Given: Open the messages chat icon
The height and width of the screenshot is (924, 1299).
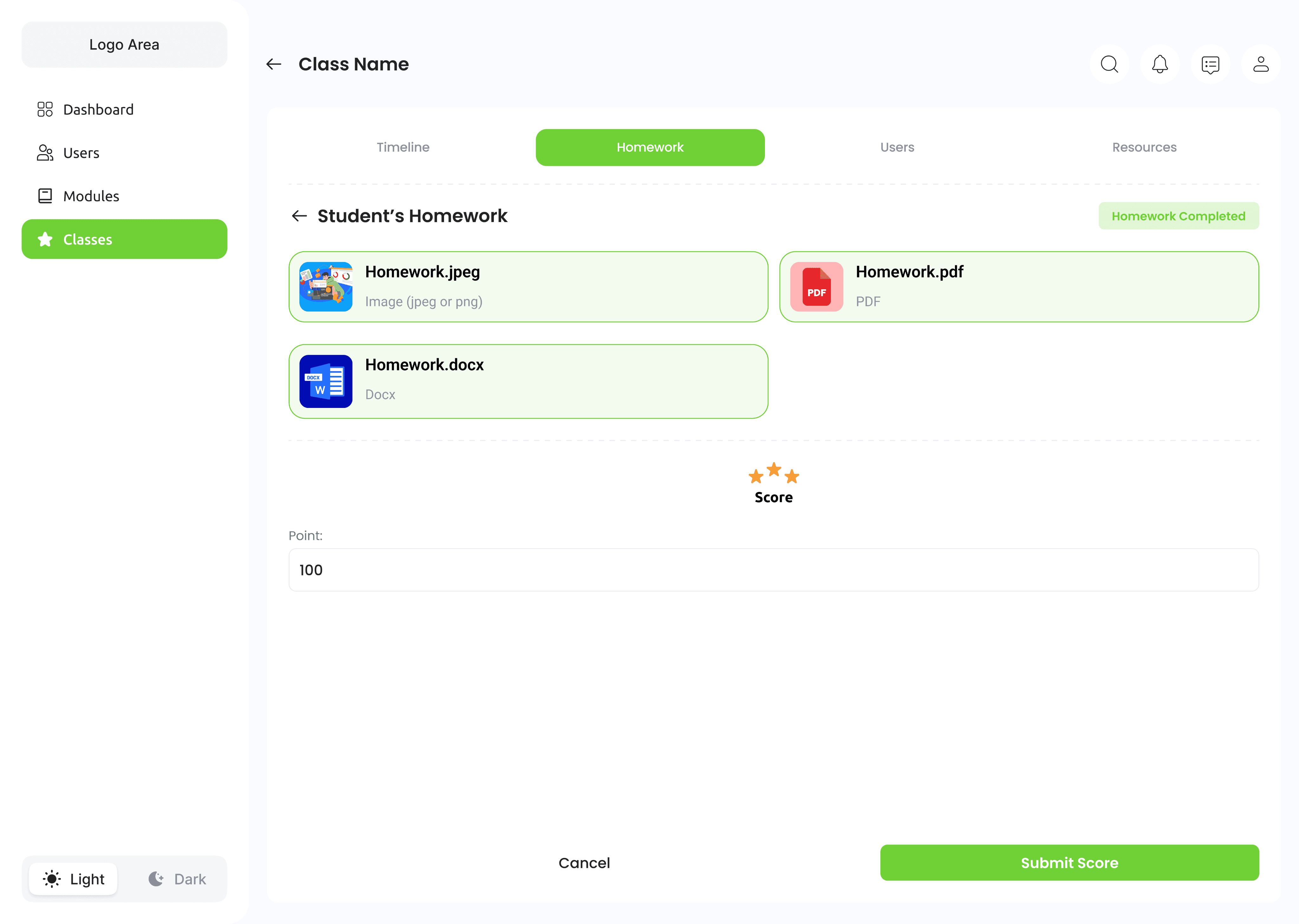Looking at the screenshot, I should [x=1210, y=64].
